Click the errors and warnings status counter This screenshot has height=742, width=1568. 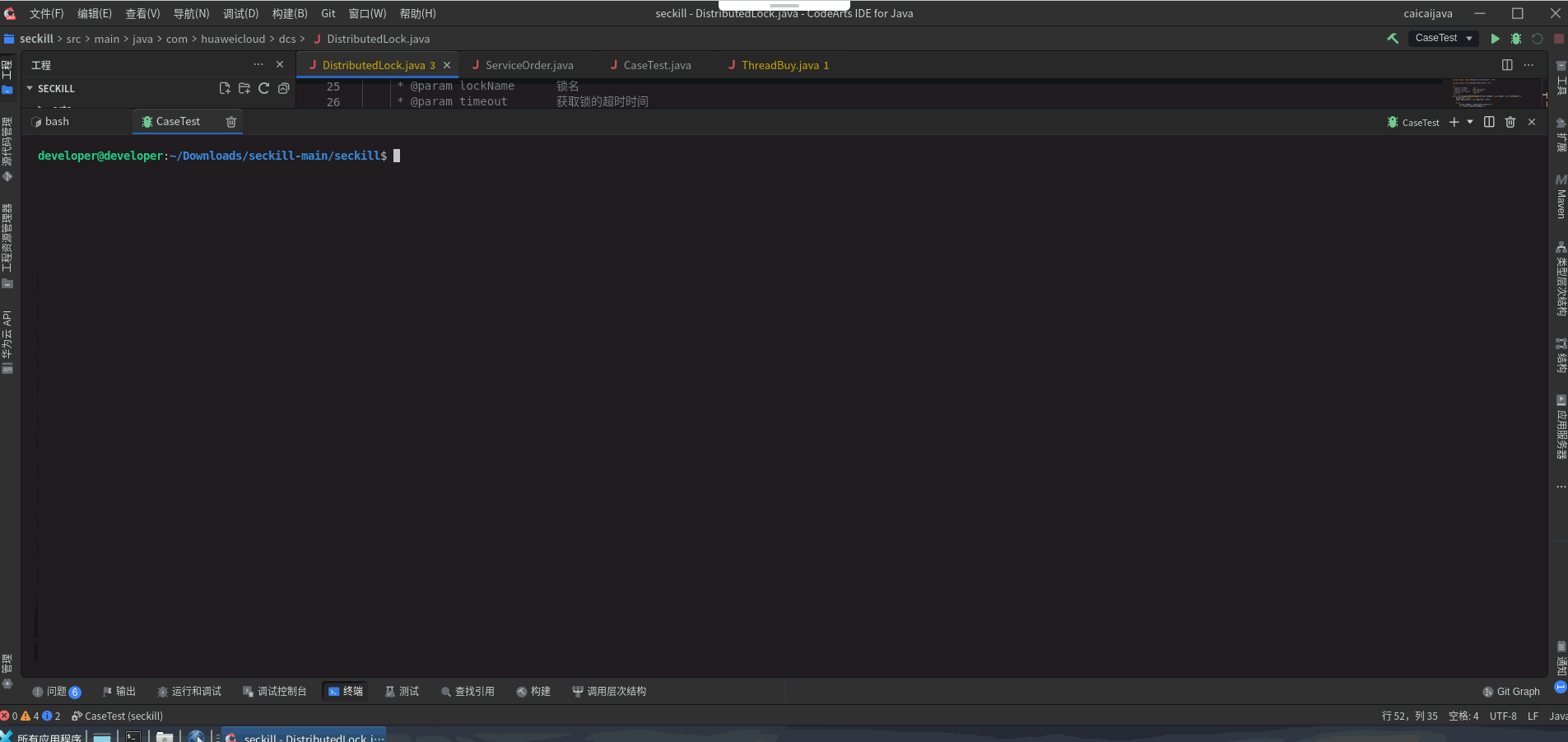pos(30,716)
